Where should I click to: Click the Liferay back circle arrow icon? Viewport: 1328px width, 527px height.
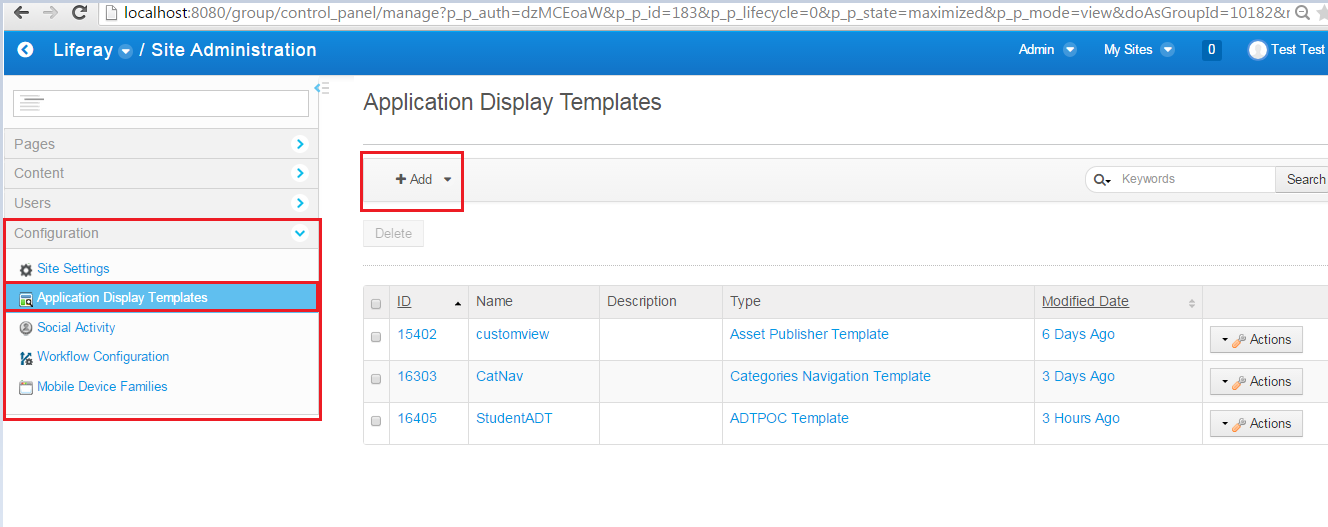point(26,50)
